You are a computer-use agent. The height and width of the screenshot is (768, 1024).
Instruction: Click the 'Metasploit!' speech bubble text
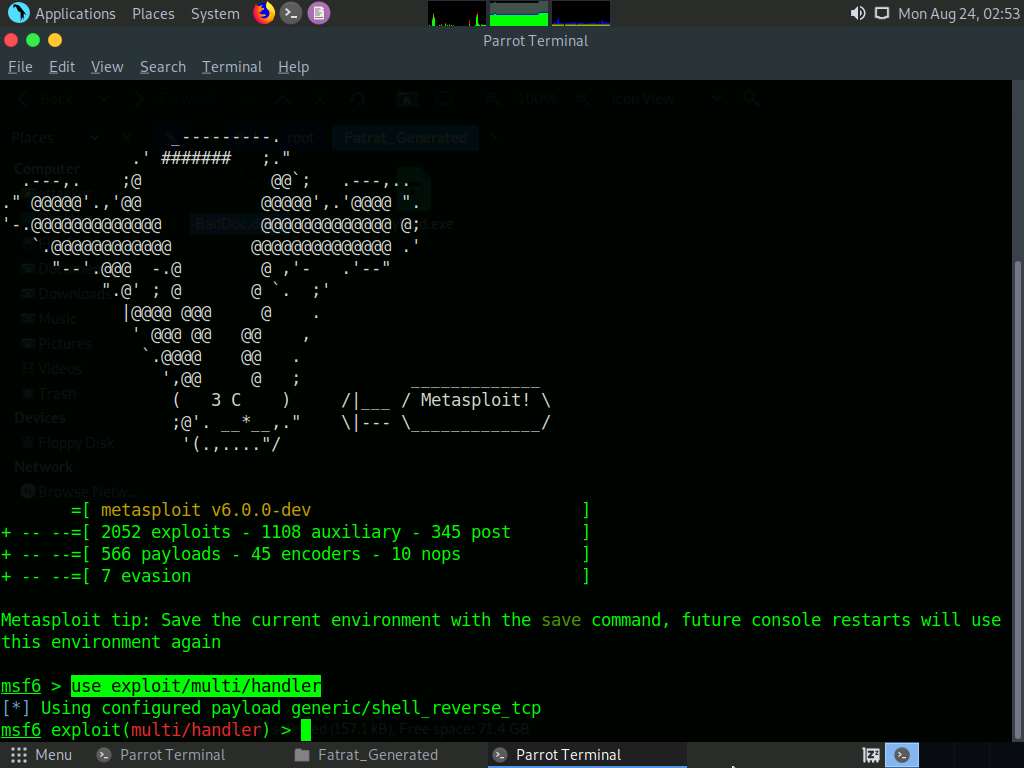pos(475,400)
